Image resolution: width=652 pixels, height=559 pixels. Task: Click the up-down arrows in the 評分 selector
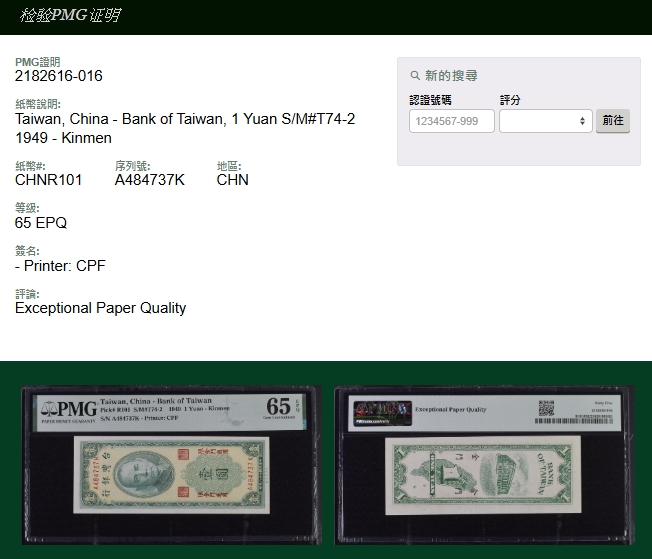pyautogui.click(x=583, y=121)
